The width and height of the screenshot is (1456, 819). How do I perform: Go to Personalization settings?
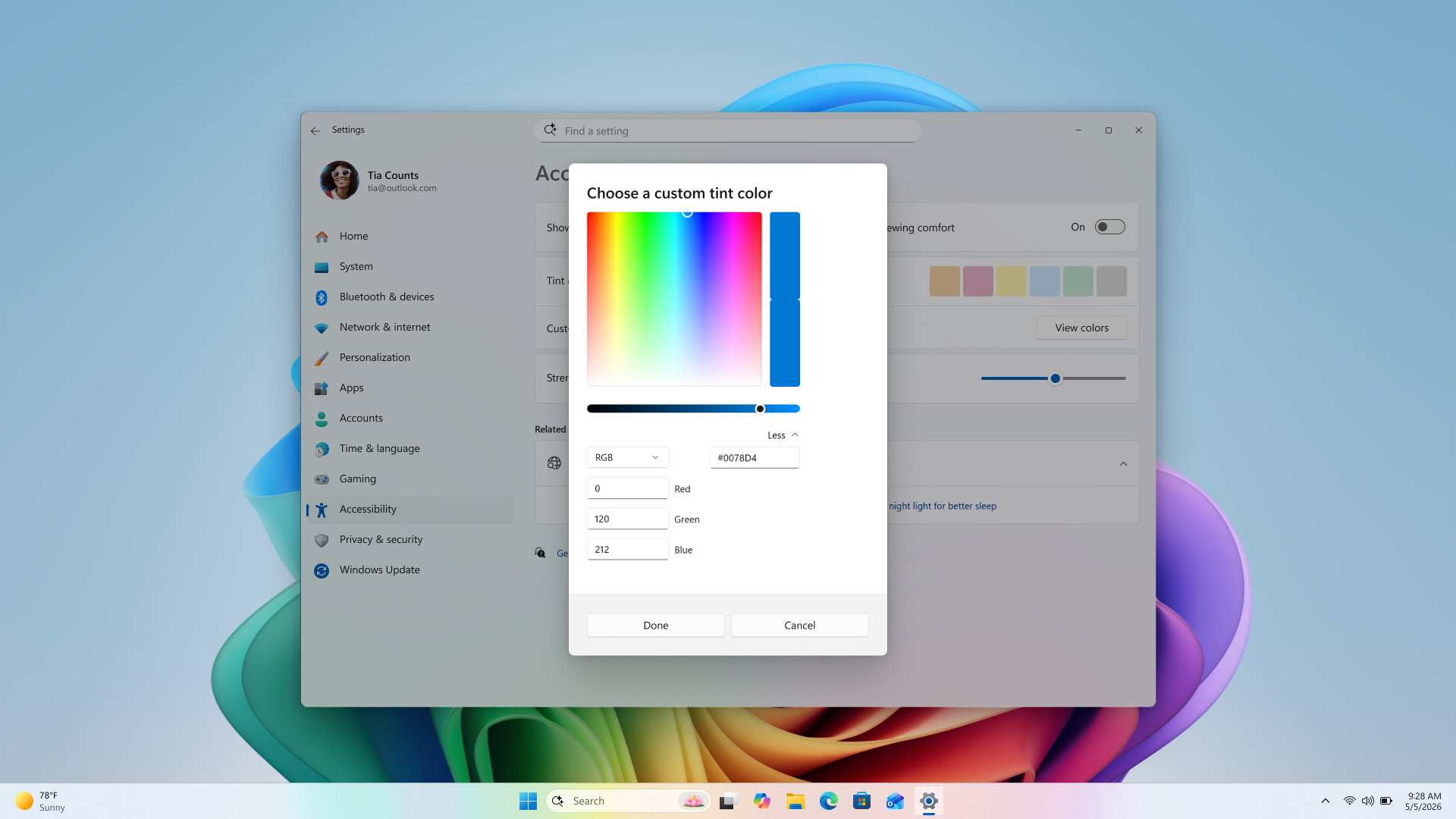[410, 358]
